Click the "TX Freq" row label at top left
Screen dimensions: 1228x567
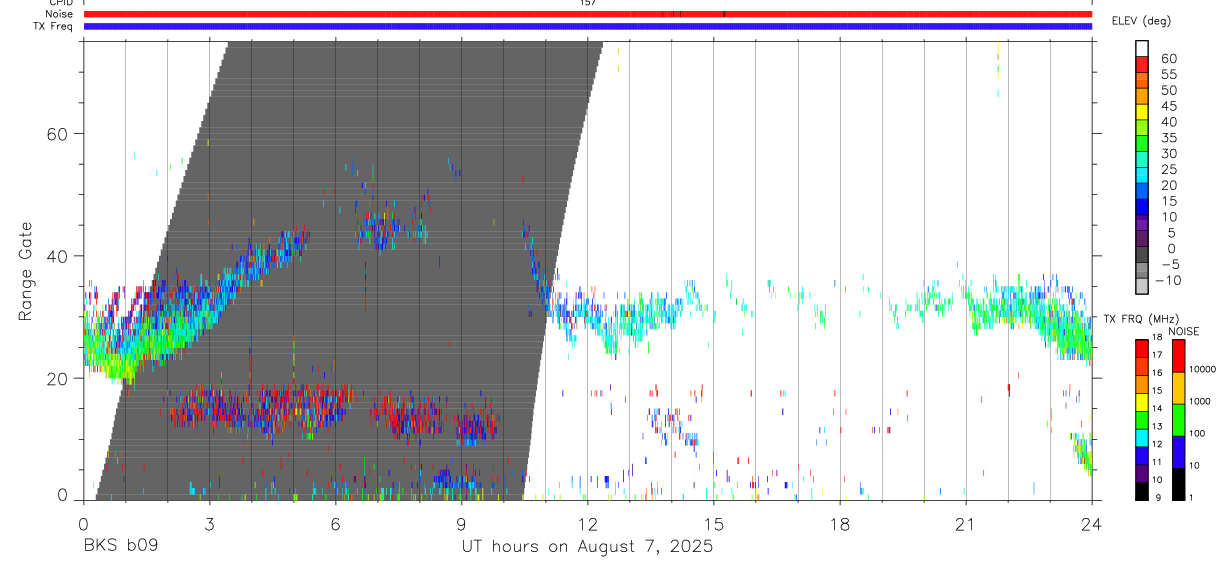[54, 26]
